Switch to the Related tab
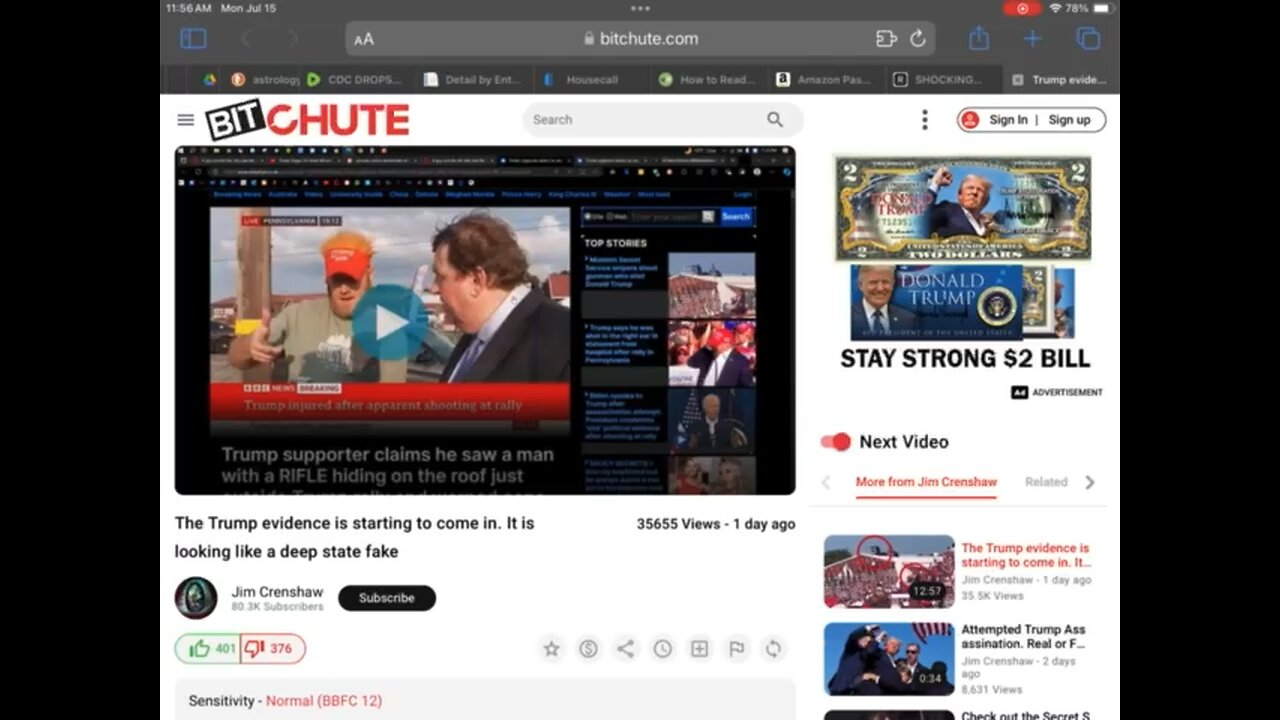1280x720 pixels. (1046, 482)
